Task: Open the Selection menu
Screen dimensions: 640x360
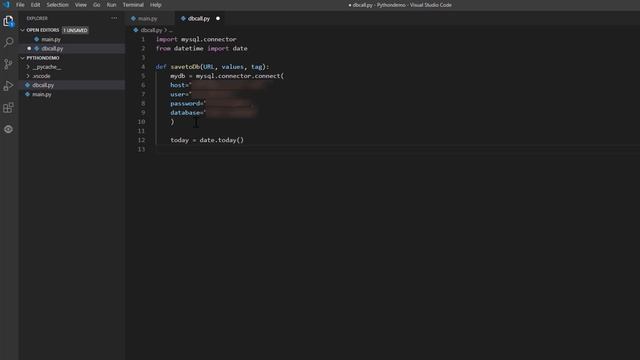Action: click(57, 5)
